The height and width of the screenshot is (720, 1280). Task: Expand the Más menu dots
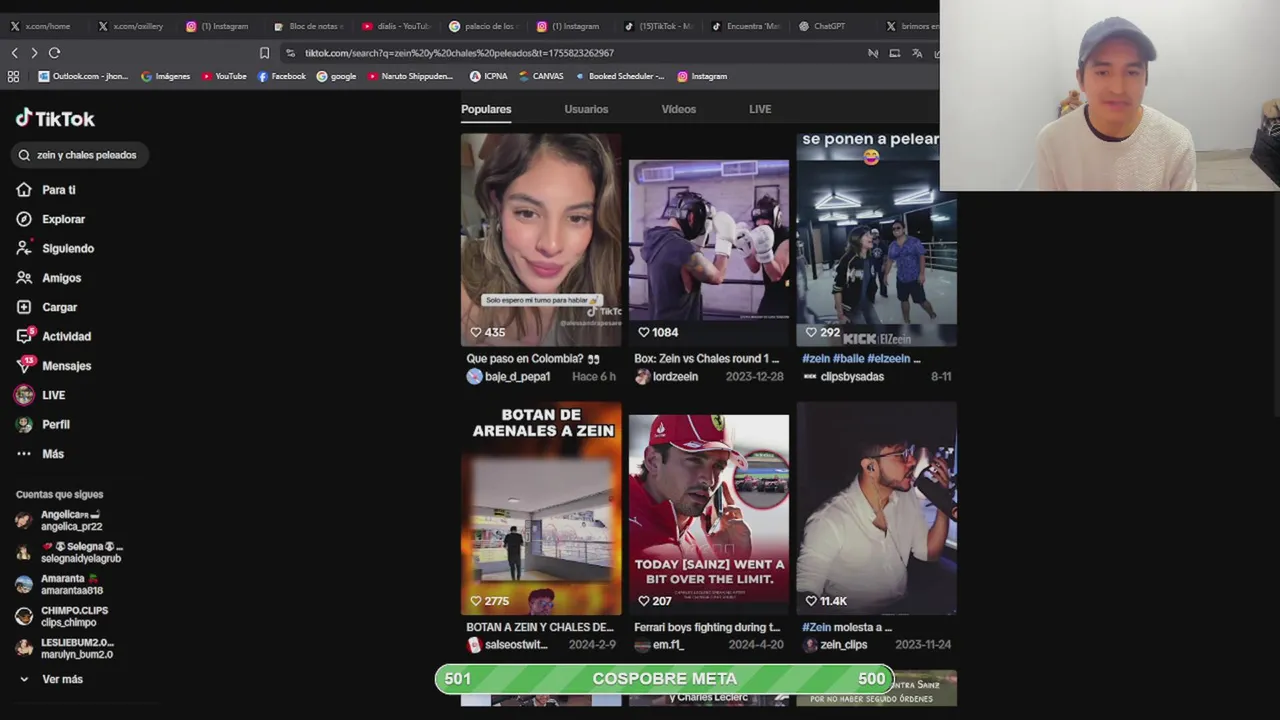[x=24, y=454]
